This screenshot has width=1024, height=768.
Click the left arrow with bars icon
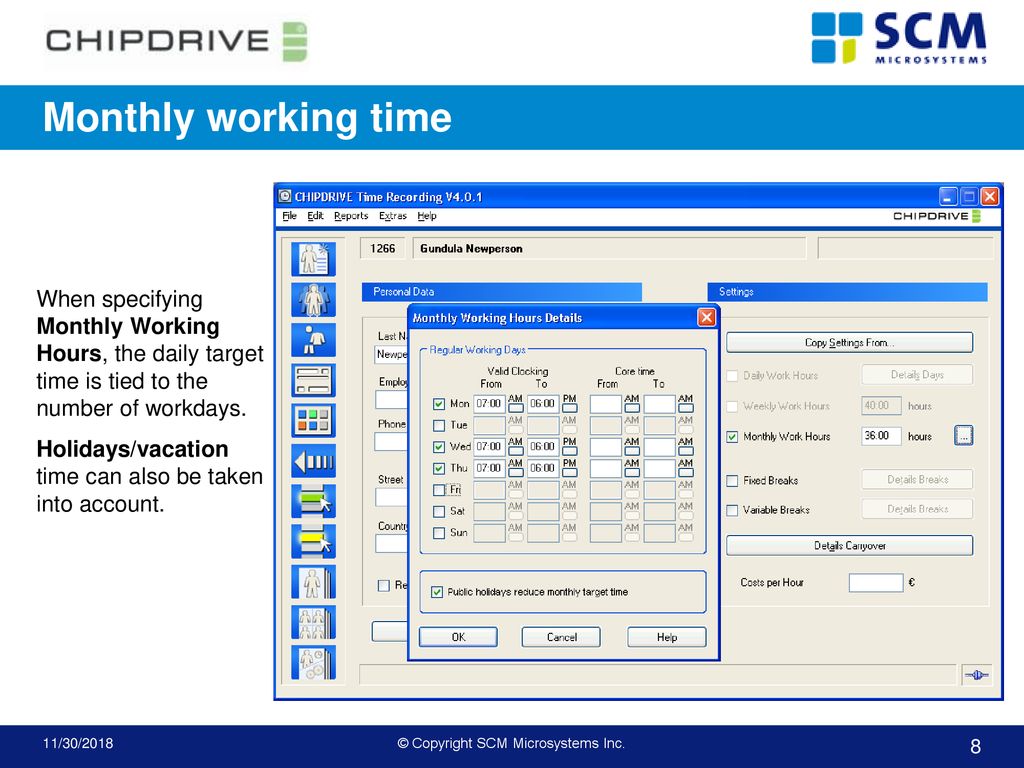(313, 461)
